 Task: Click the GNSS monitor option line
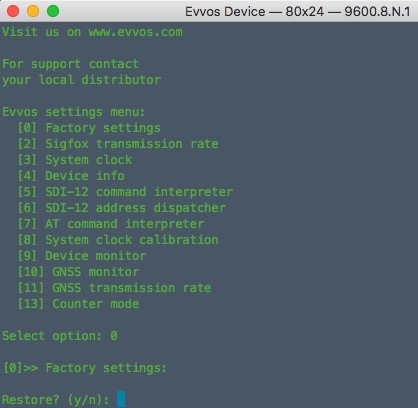tap(78, 272)
